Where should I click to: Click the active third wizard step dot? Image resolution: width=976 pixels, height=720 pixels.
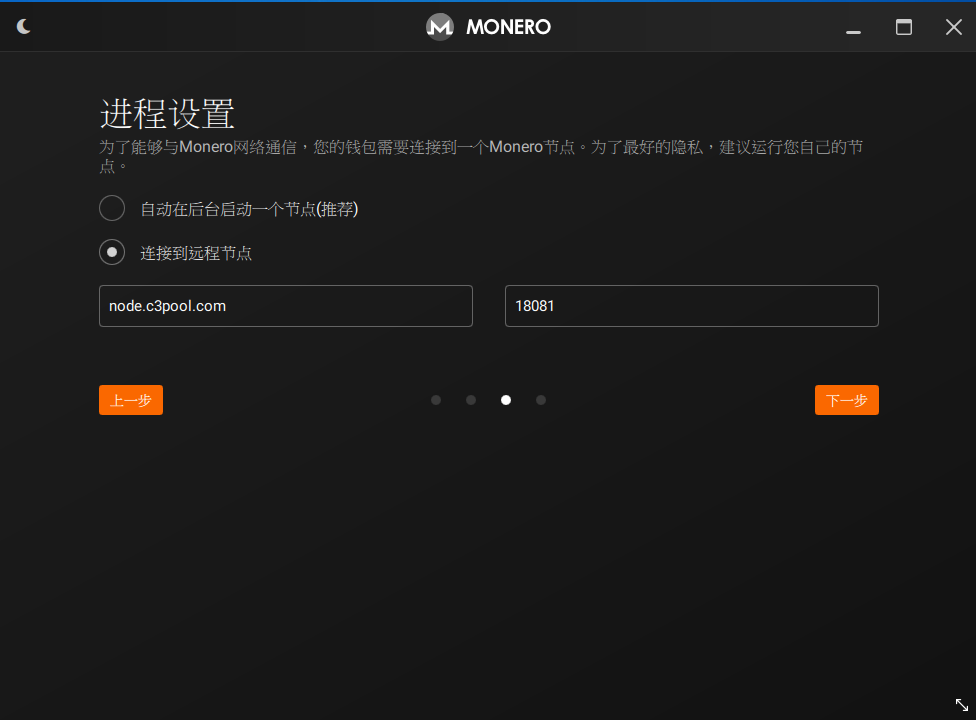pyautogui.click(x=506, y=400)
